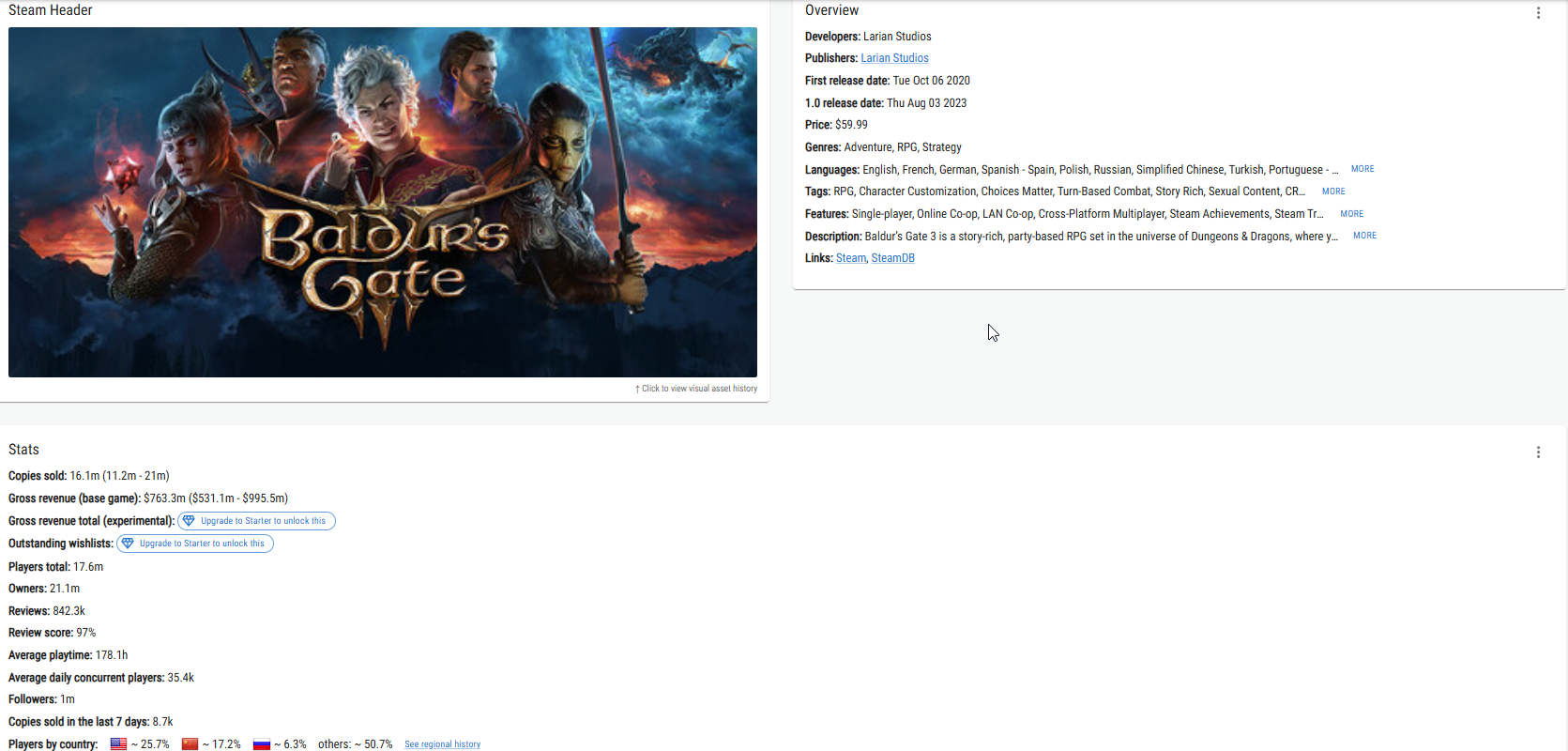This screenshot has height=751, width=1568.
Task: Click the Genres text Adventure, RPG, Strategy
Action: pyautogui.click(x=903, y=147)
